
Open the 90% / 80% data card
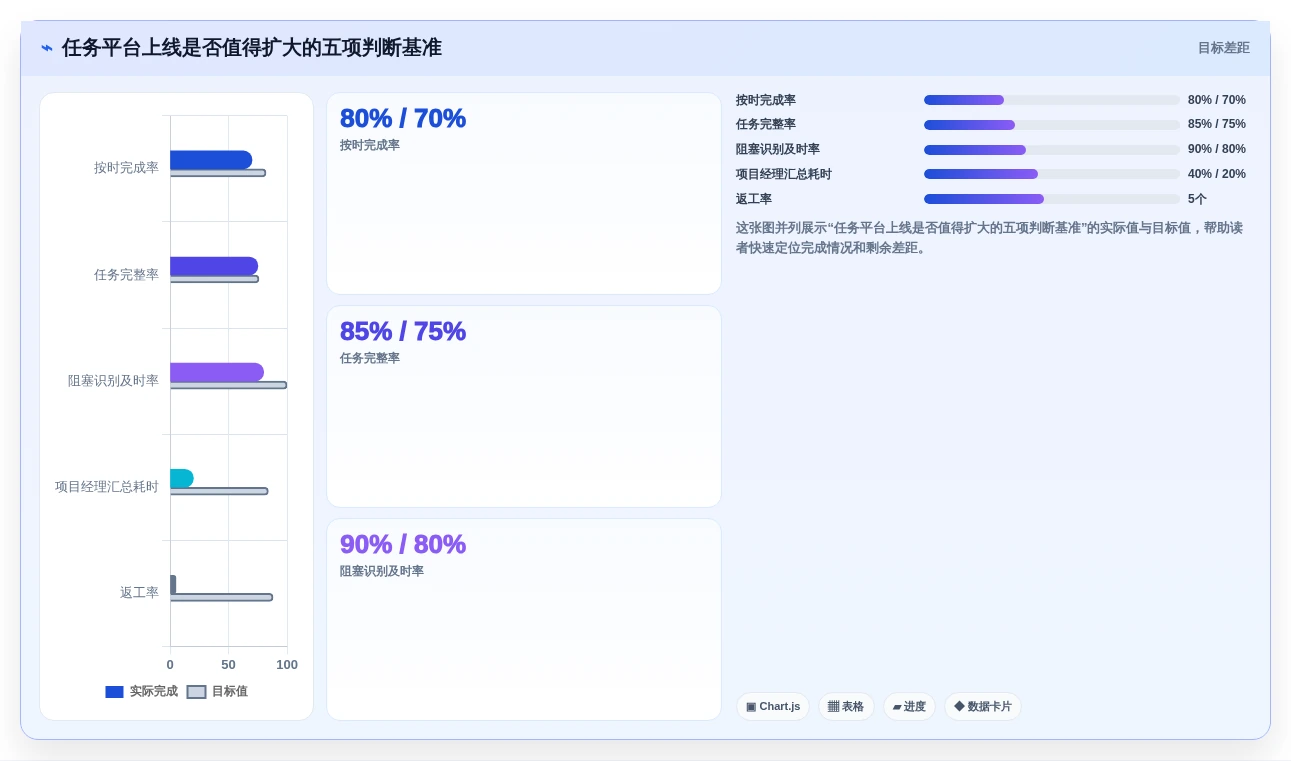click(x=524, y=620)
